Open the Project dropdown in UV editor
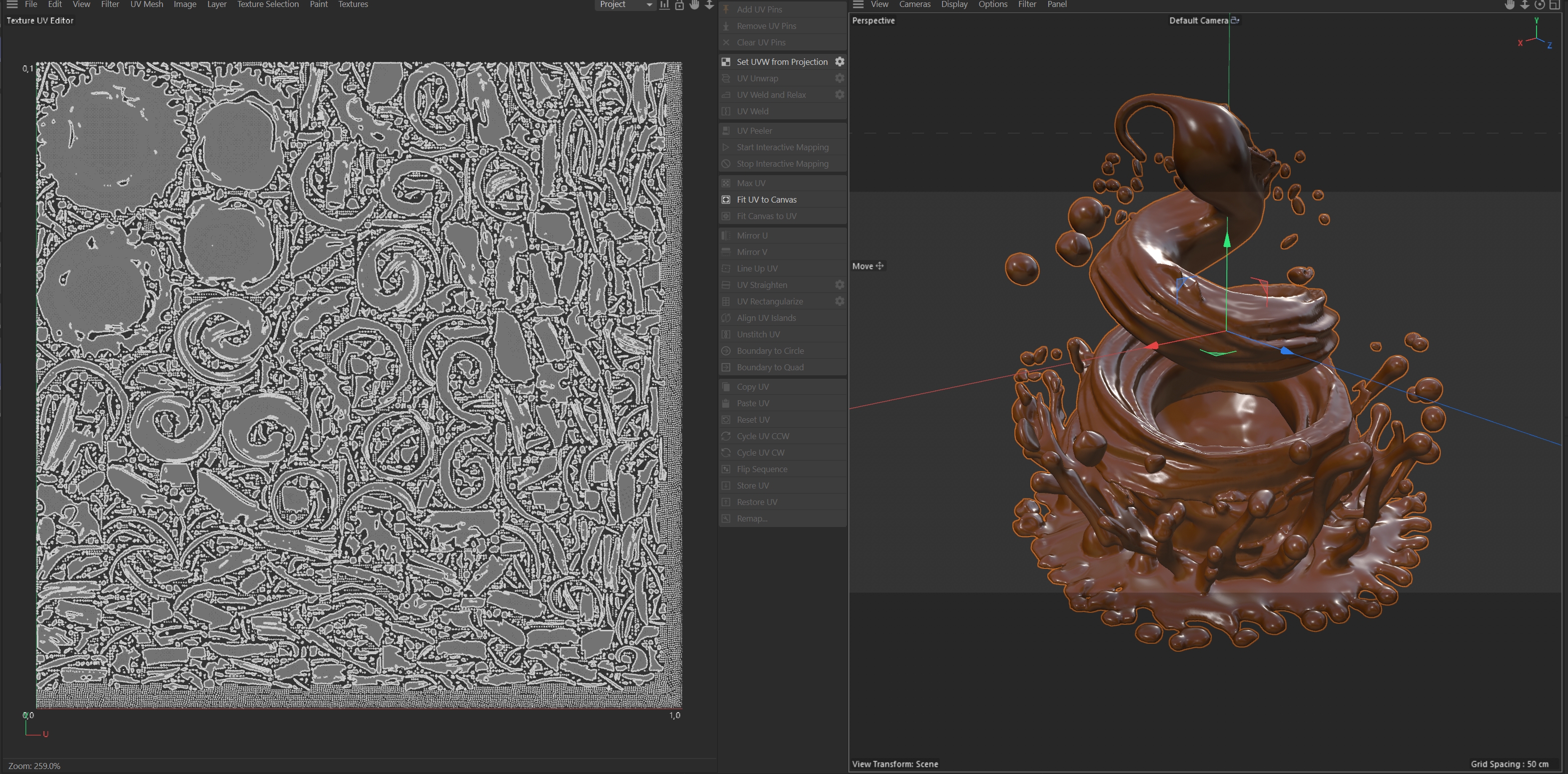 [625, 5]
